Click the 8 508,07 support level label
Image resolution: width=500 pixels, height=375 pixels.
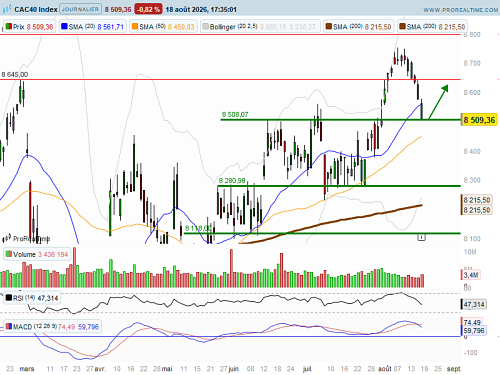pyautogui.click(x=235, y=115)
